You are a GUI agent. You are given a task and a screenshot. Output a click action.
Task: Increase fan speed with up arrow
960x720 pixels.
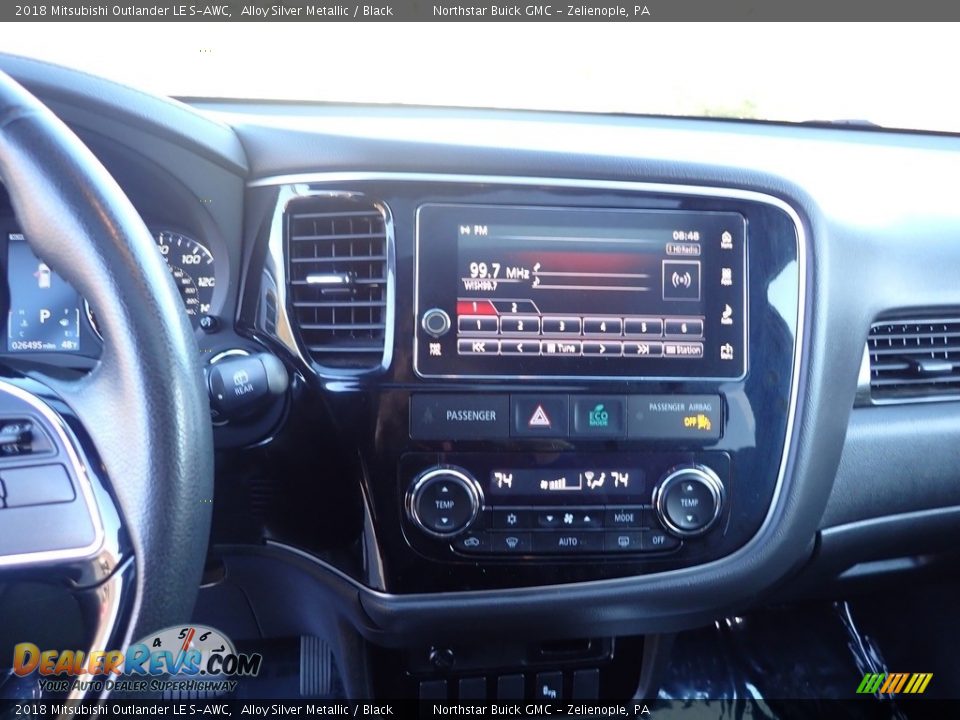(x=587, y=519)
